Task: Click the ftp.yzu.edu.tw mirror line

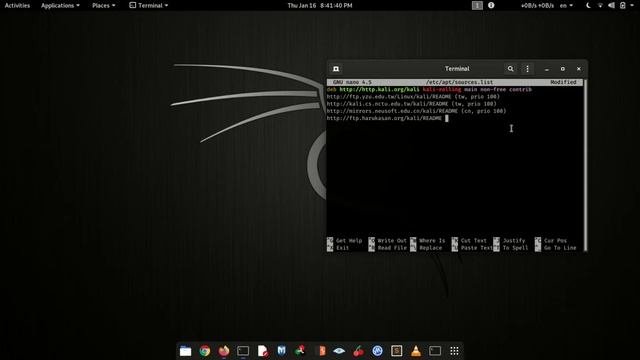Action: point(413,97)
